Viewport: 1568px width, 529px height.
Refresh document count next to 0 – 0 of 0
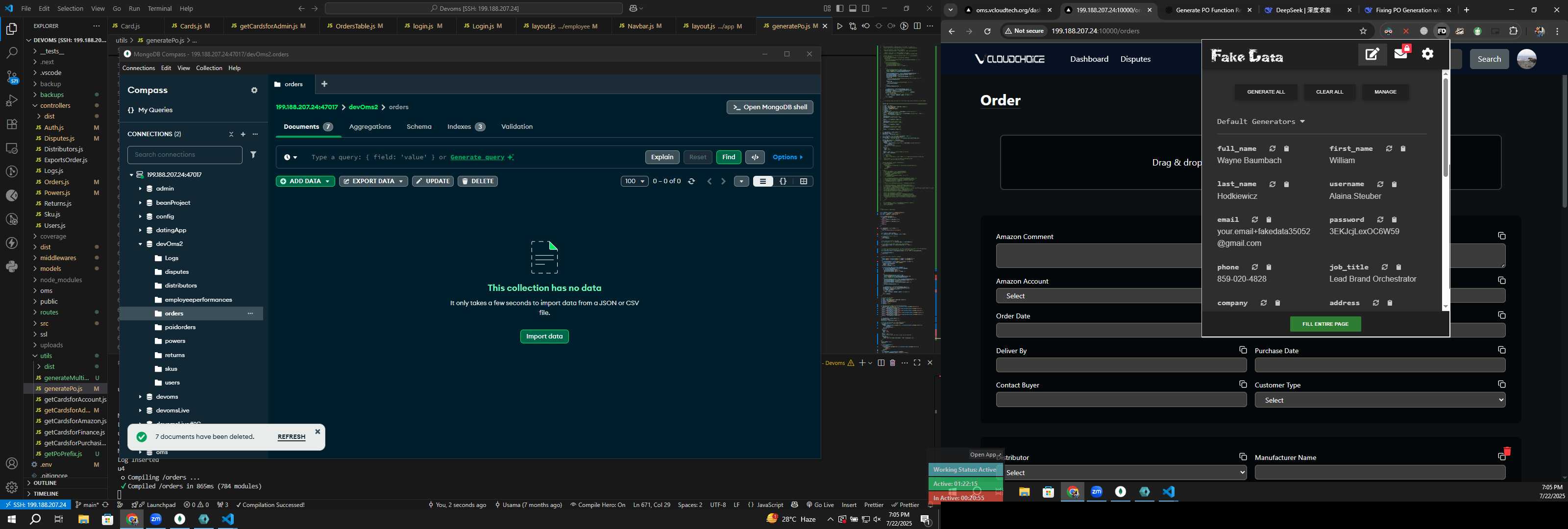click(x=691, y=181)
